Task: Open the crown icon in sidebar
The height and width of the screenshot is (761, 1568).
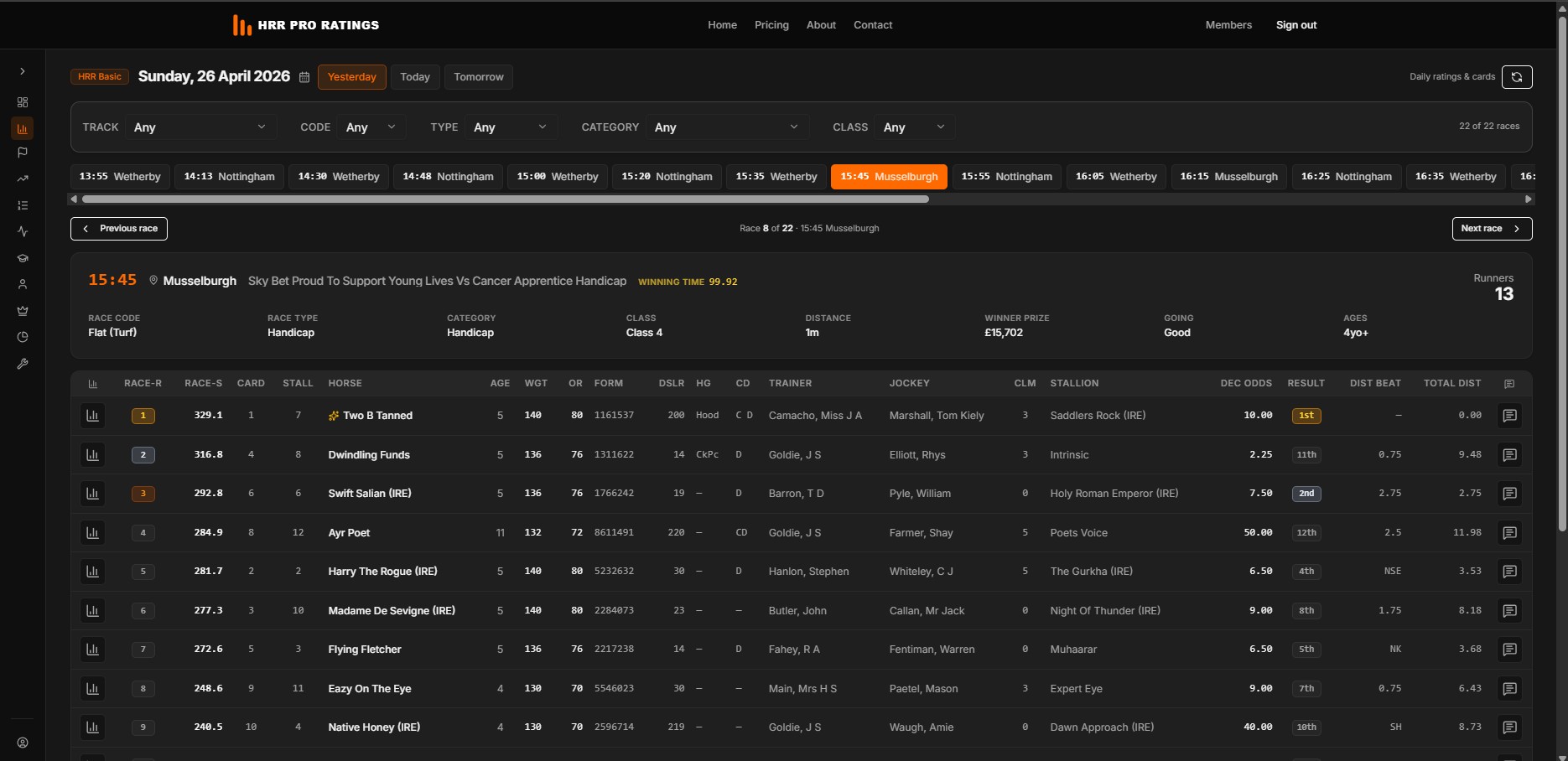Action: click(x=23, y=311)
